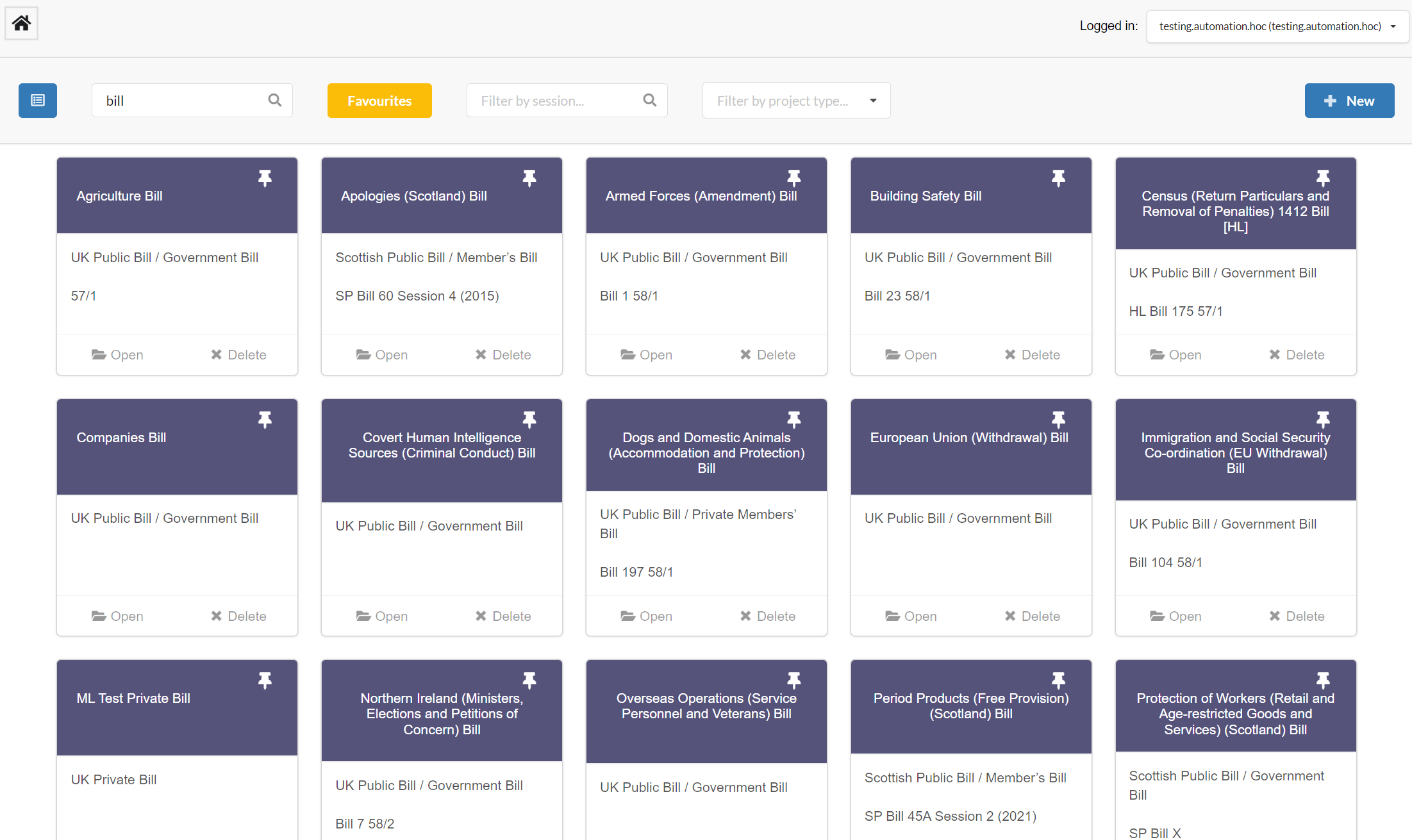1412x840 pixels.
Task: Pin the Agriculture Bill card
Action: [x=265, y=178]
